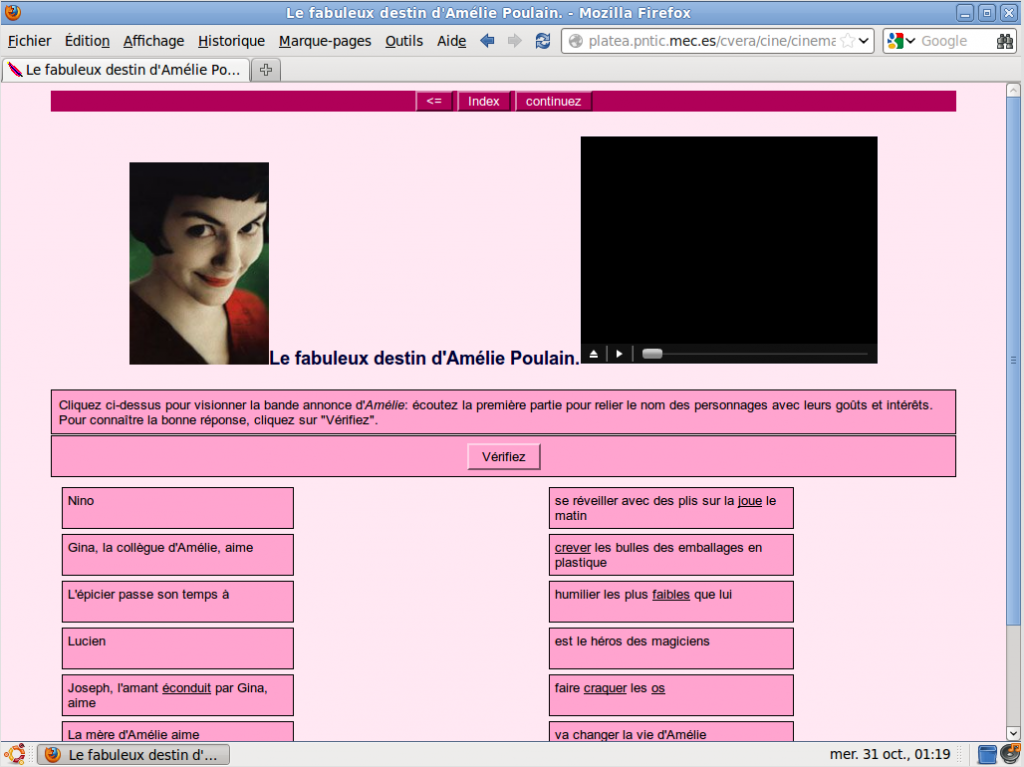The height and width of the screenshot is (767, 1024).
Task: Reload the current page
Action: pyautogui.click(x=542, y=41)
